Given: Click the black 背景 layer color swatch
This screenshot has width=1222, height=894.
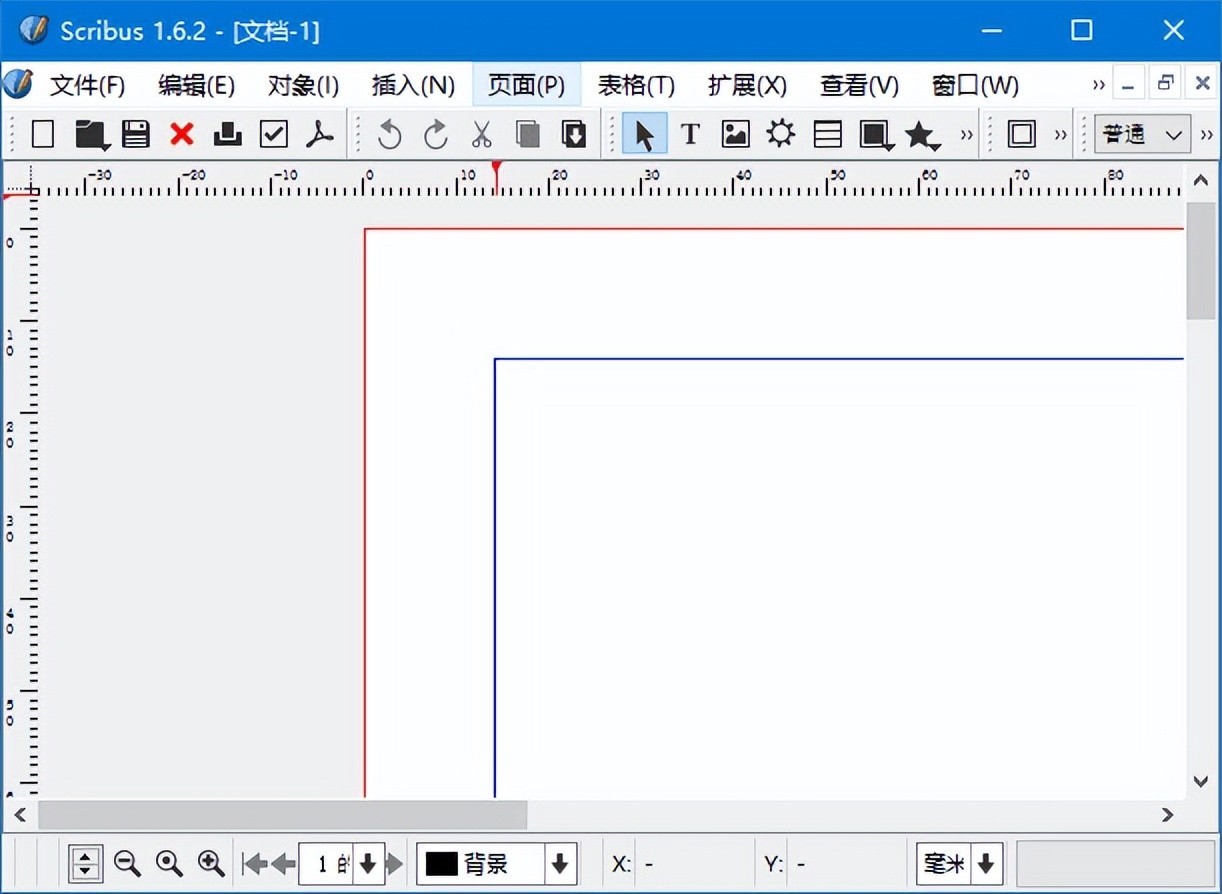Looking at the screenshot, I should 441,864.
